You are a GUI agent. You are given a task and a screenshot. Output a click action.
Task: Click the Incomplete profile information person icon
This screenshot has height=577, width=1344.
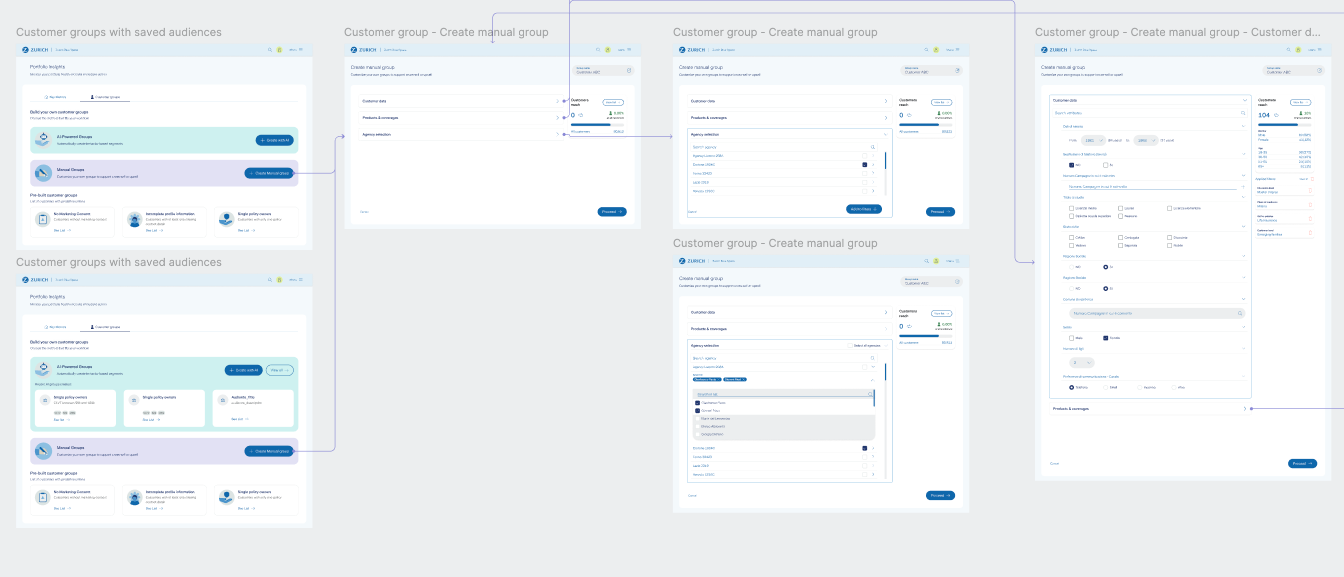[135, 218]
